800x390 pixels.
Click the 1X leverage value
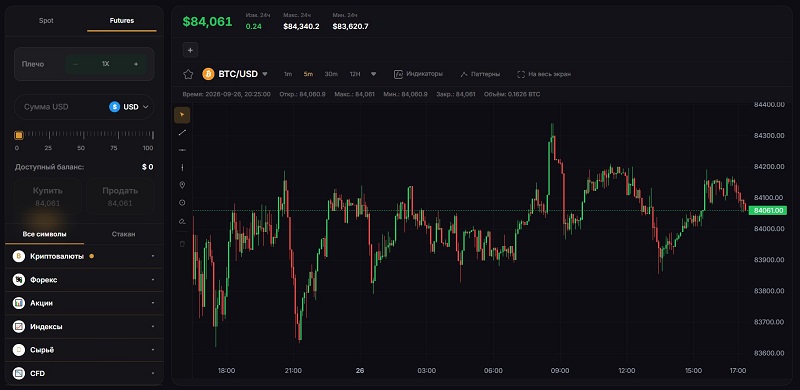[x=106, y=64]
